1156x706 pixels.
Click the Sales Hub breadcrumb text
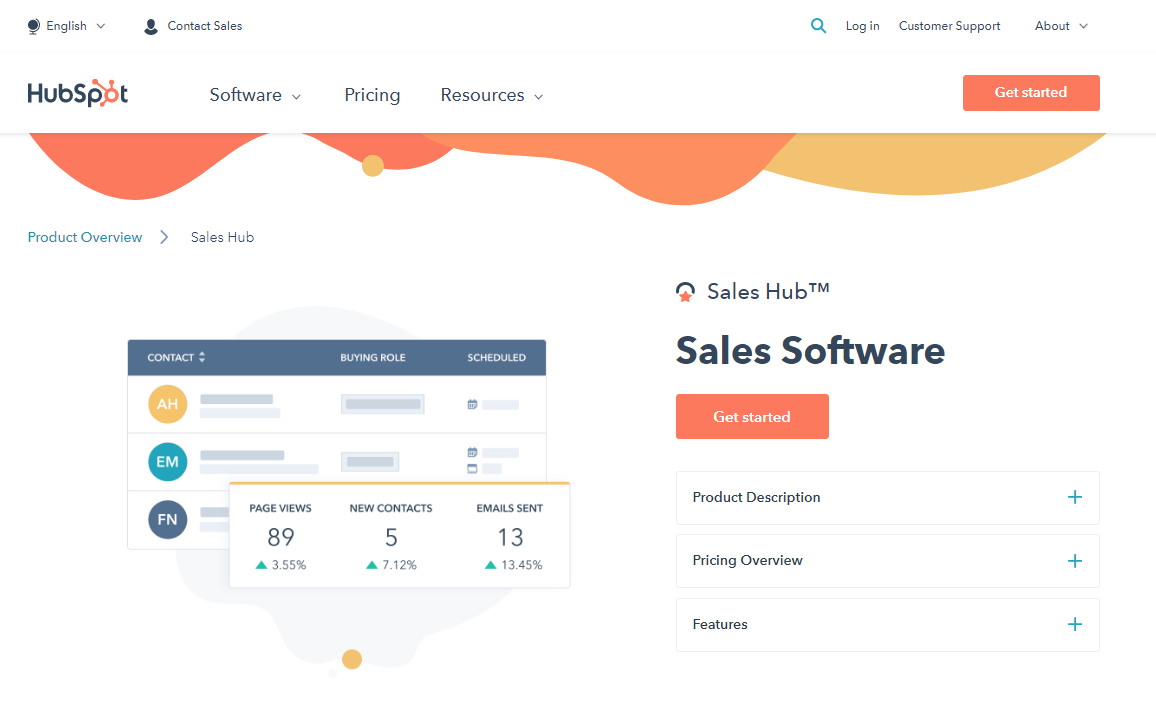tap(223, 237)
